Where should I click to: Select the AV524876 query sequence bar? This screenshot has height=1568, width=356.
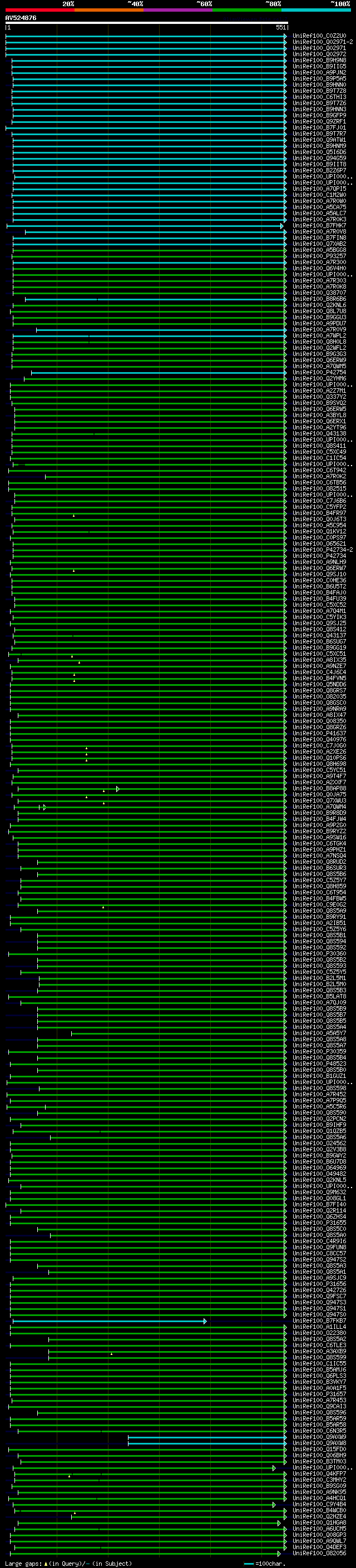[147, 22]
